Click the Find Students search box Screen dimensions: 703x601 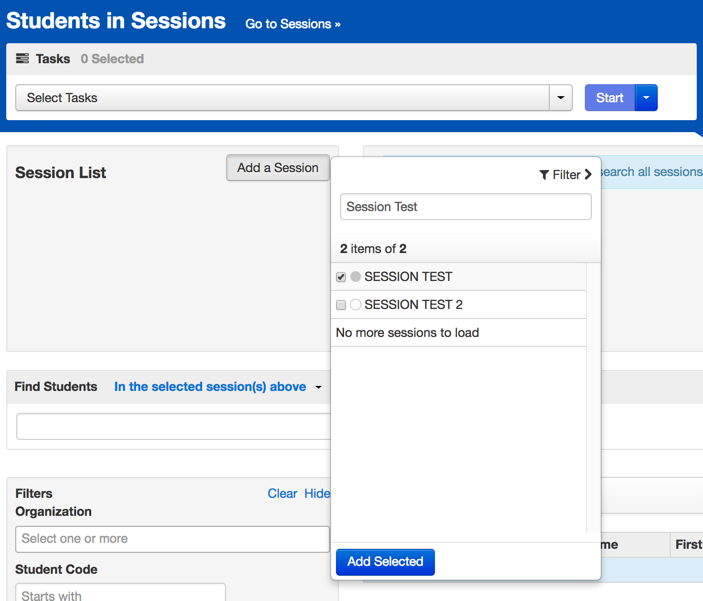coord(173,426)
